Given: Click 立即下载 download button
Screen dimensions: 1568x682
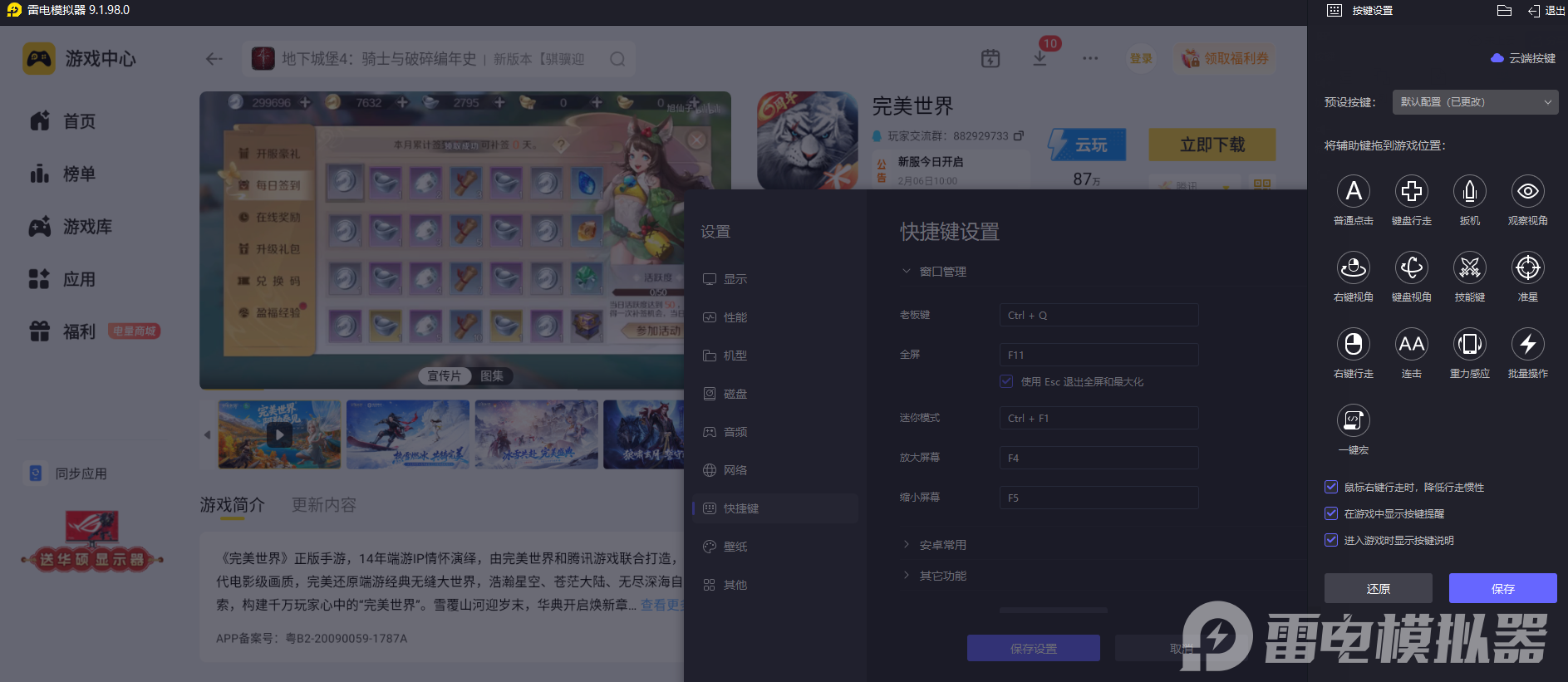Looking at the screenshot, I should (1212, 145).
